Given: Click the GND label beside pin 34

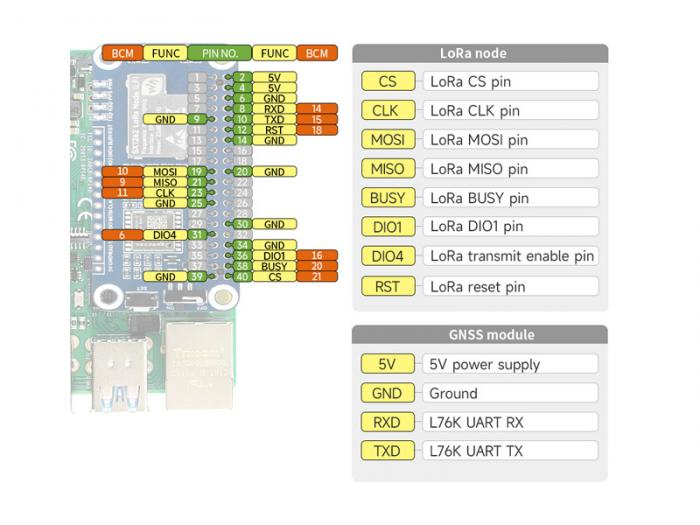Looking at the screenshot, I should point(274,245).
